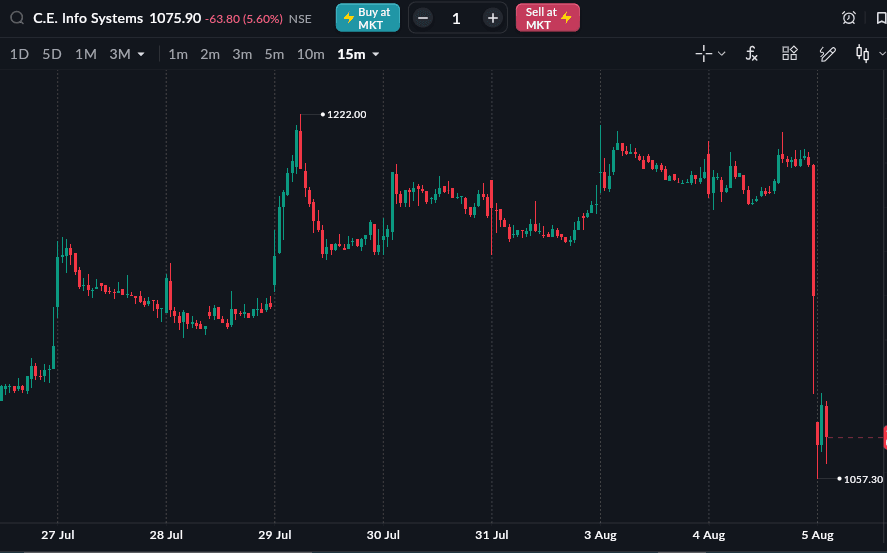The width and height of the screenshot is (887, 553).
Task: Expand the 3M range dropdown arrow
Action: pos(141,54)
